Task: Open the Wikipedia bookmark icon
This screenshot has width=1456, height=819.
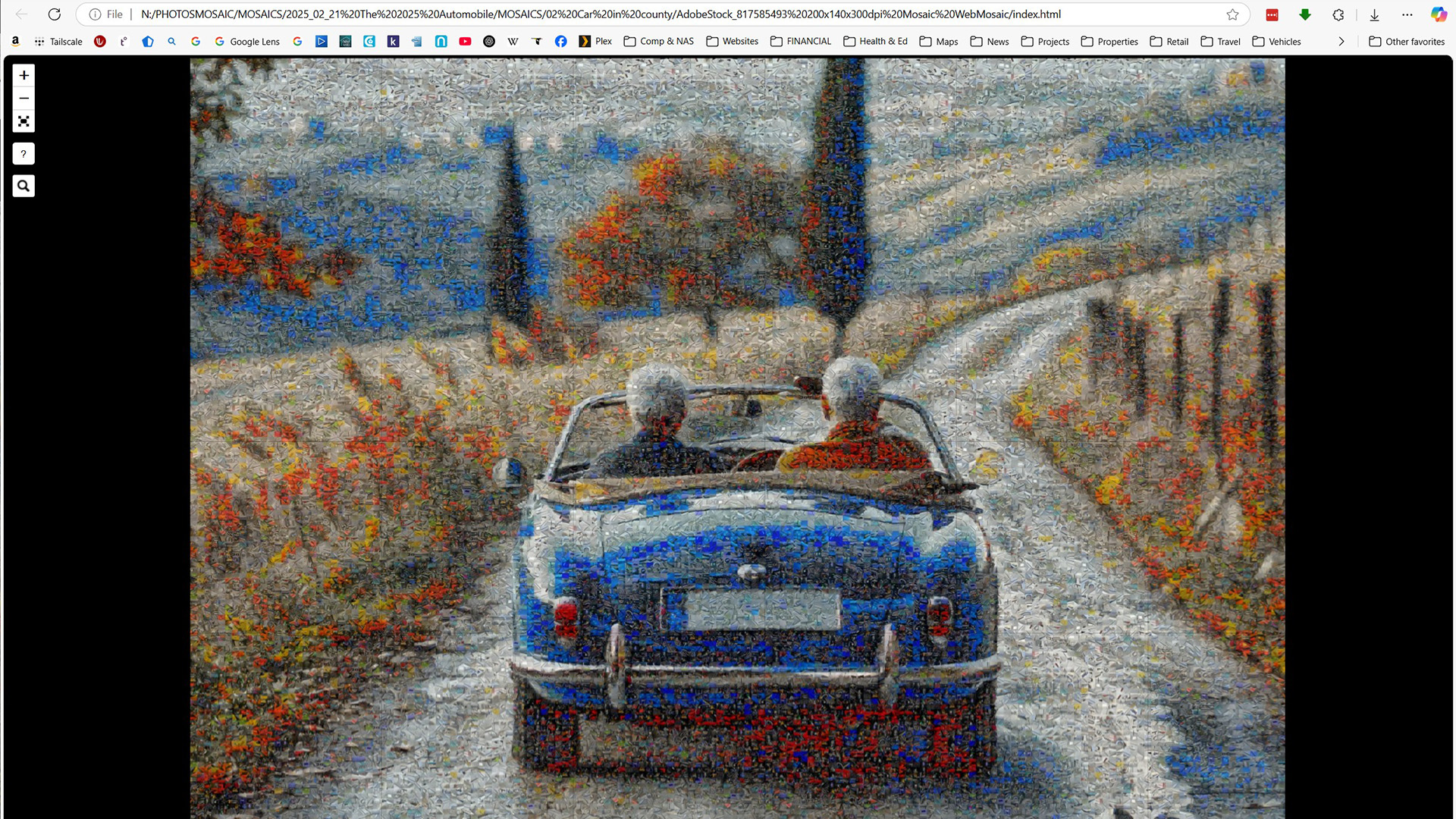Action: pyautogui.click(x=513, y=41)
